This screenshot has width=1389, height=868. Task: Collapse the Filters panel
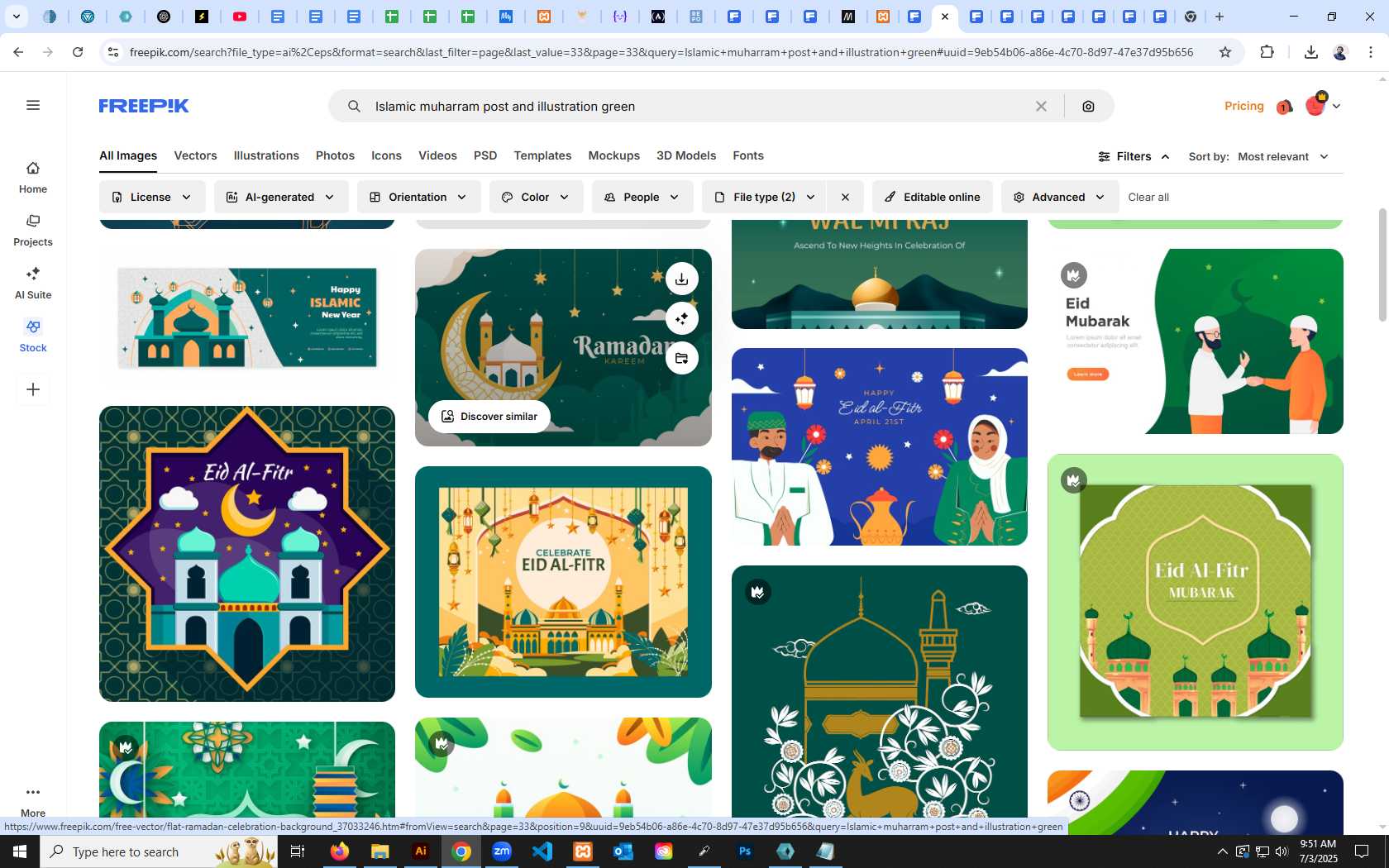pyautogui.click(x=1134, y=156)
